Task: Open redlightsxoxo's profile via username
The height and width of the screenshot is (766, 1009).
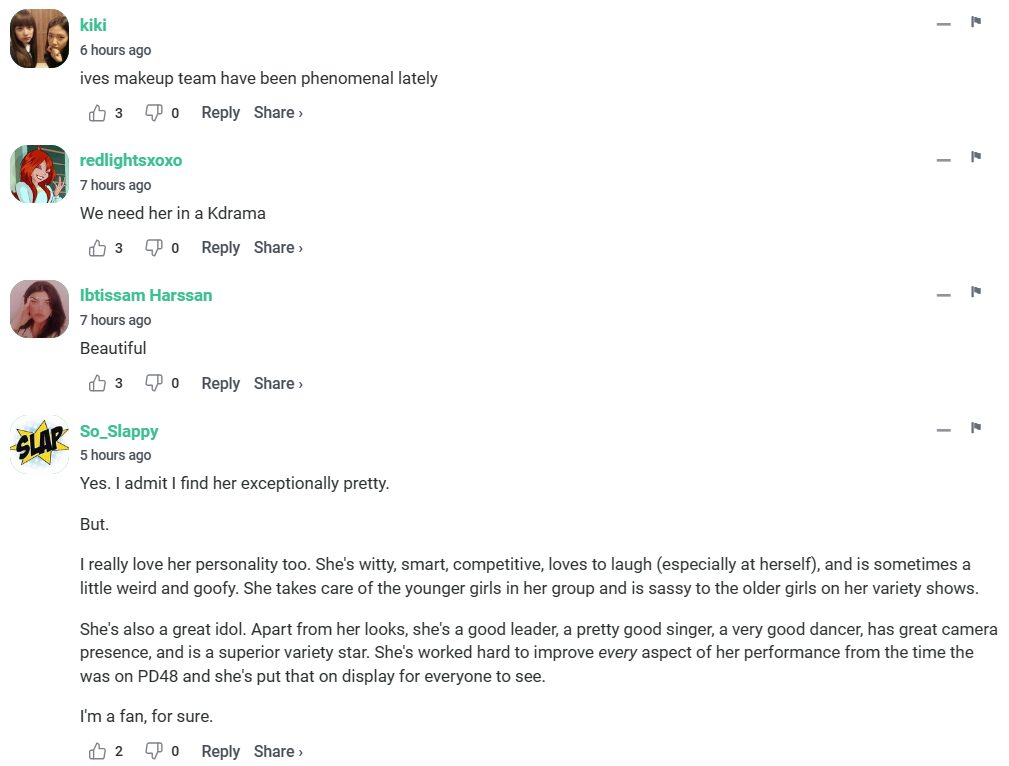Action: (x=131, y=160)
